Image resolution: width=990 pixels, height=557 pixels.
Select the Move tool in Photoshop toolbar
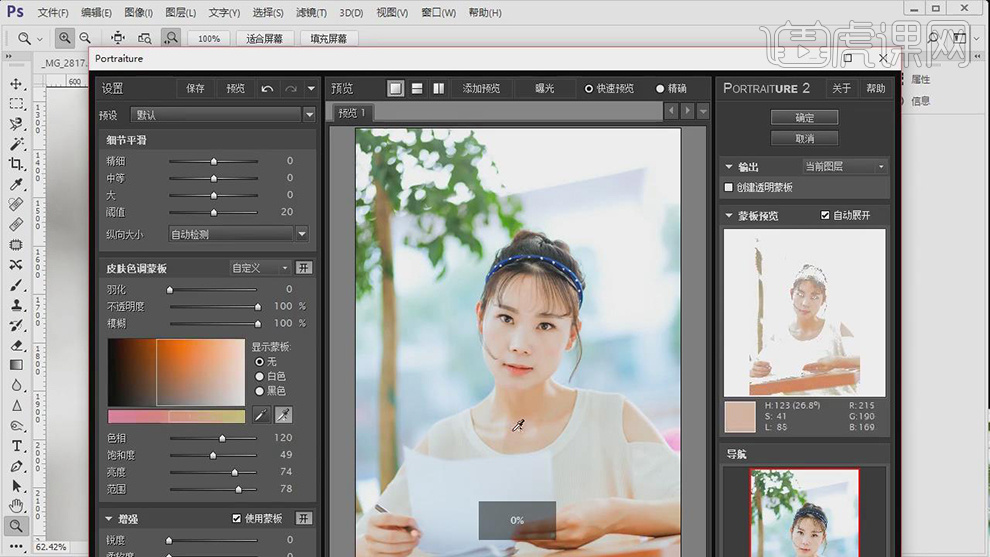pos(16,84)
